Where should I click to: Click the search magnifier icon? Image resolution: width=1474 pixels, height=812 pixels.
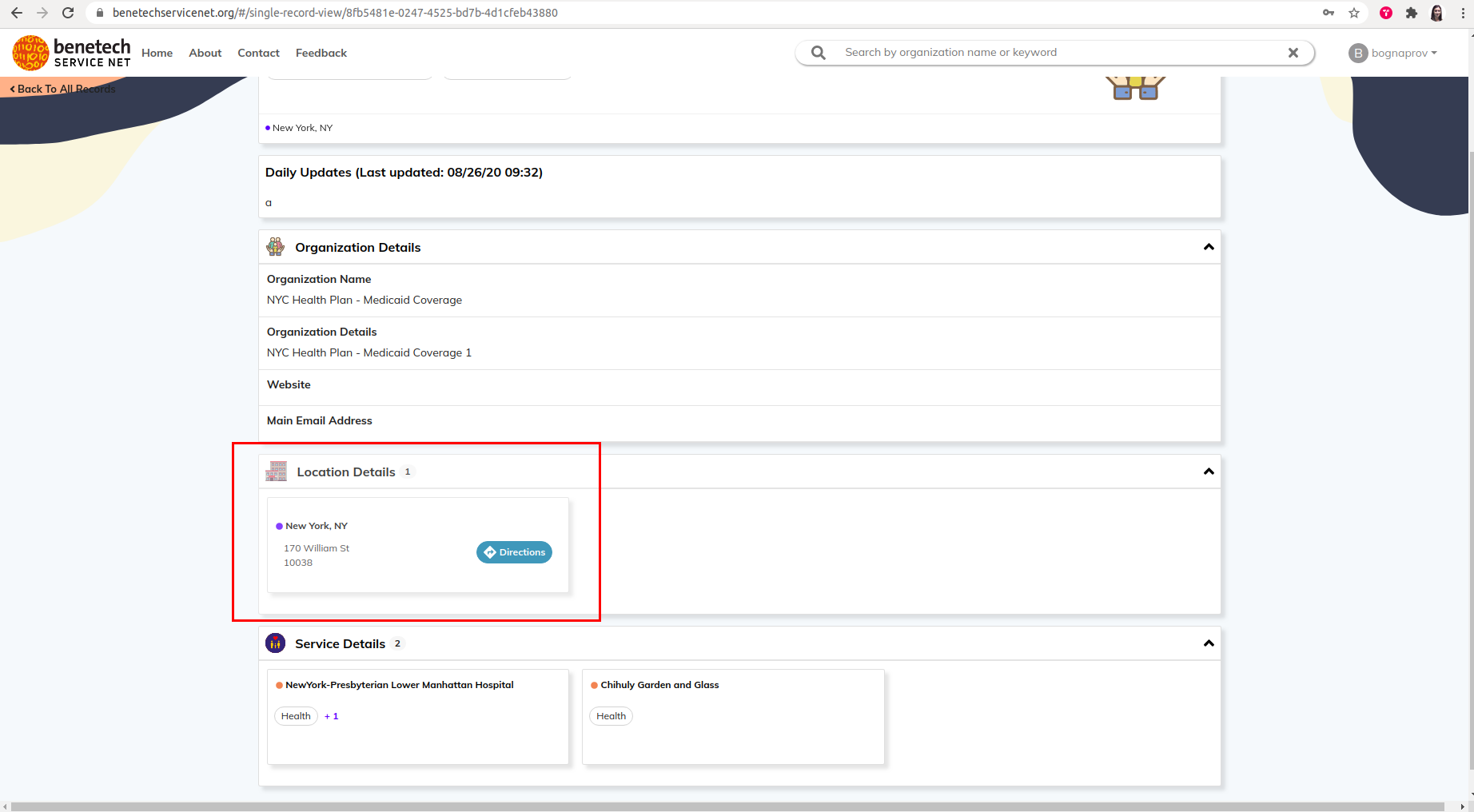tap(817, 52)
